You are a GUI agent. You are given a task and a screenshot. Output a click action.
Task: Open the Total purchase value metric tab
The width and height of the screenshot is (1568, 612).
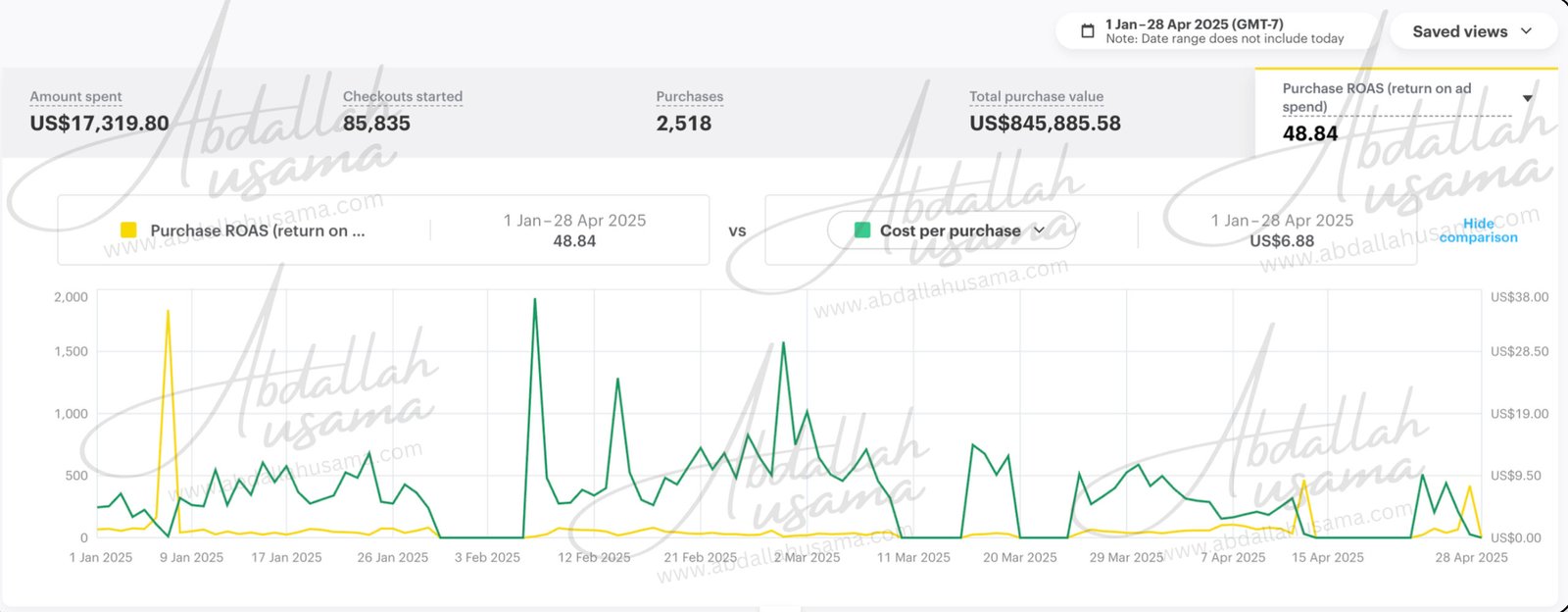click(1045, 112)
